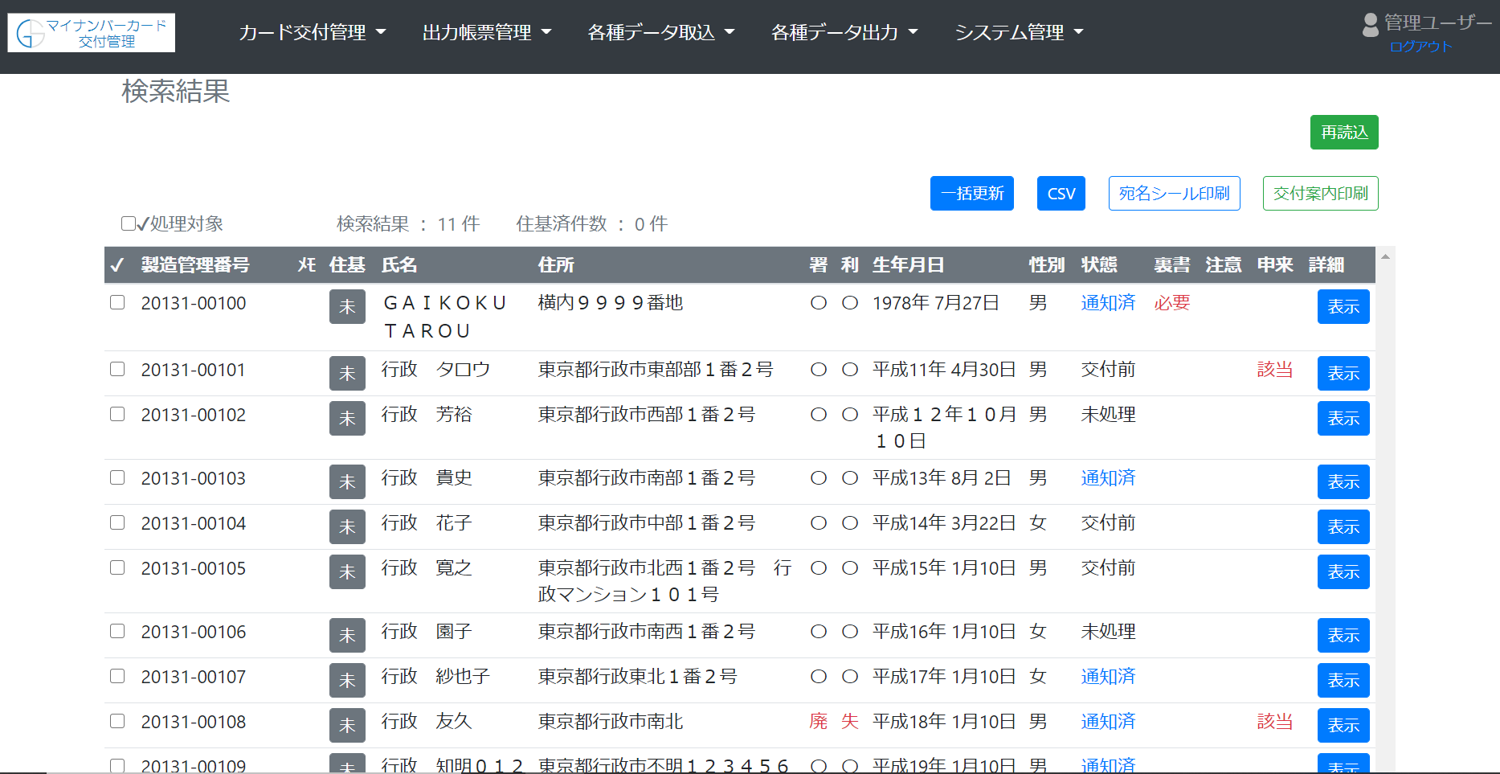This screenshot has height=774, width=1500.
Task: Click 未 badge in 行政 貴史 row
Action: click(x=347, y=482)
